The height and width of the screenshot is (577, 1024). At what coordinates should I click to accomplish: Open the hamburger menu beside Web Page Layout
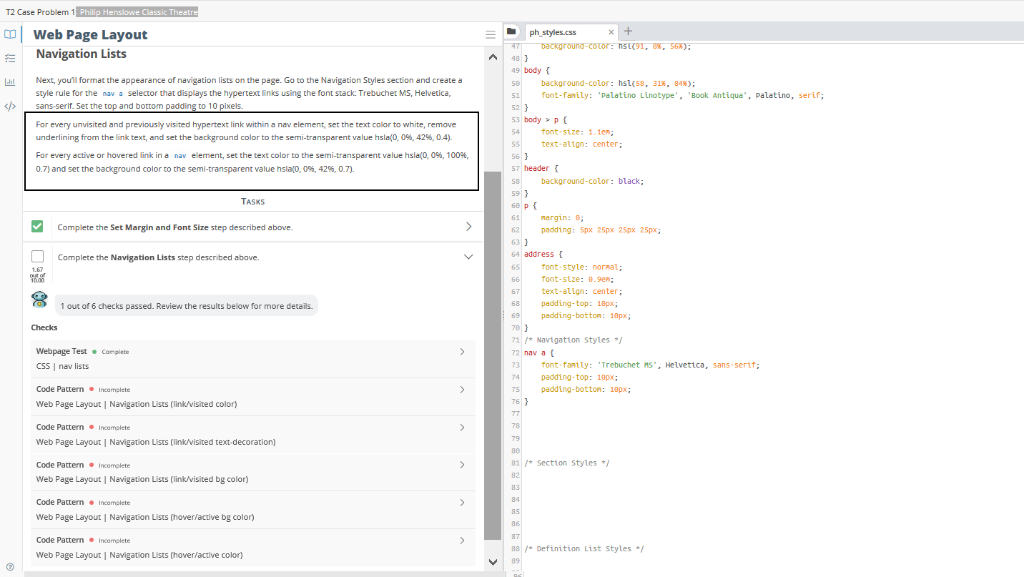click(490, 35)
